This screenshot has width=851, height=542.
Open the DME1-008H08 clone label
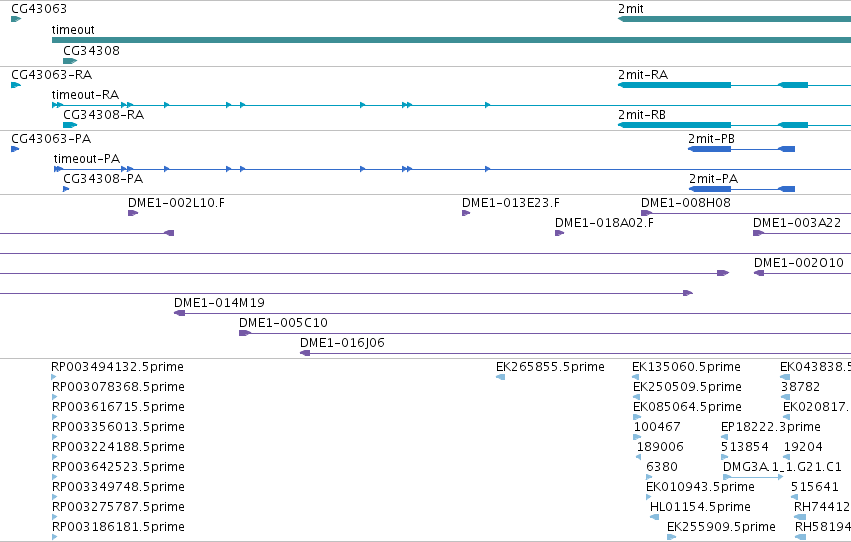686,202
